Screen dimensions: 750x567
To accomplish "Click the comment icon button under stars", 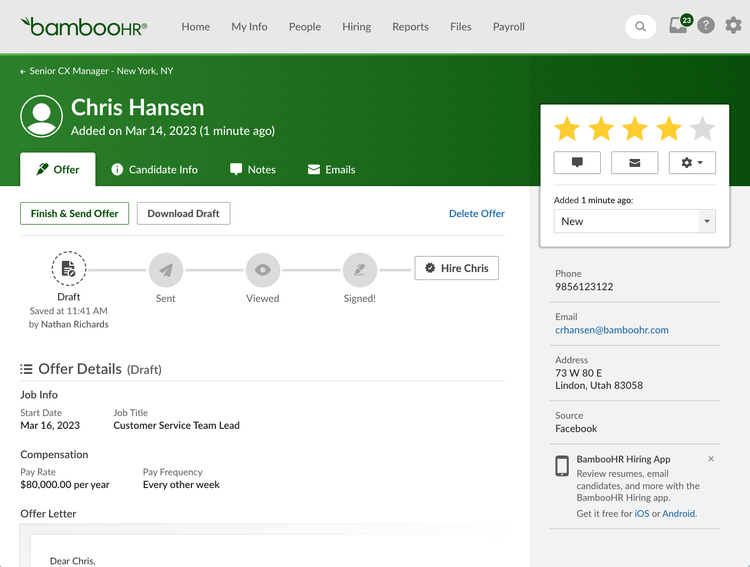I will click(577, 163).
